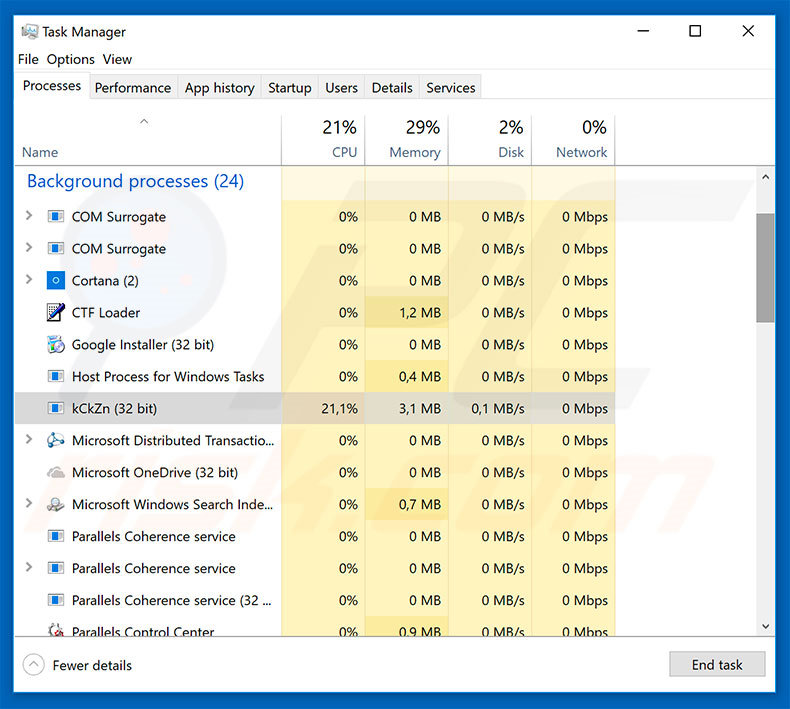Switch to the Startup tab

(290, 88)
